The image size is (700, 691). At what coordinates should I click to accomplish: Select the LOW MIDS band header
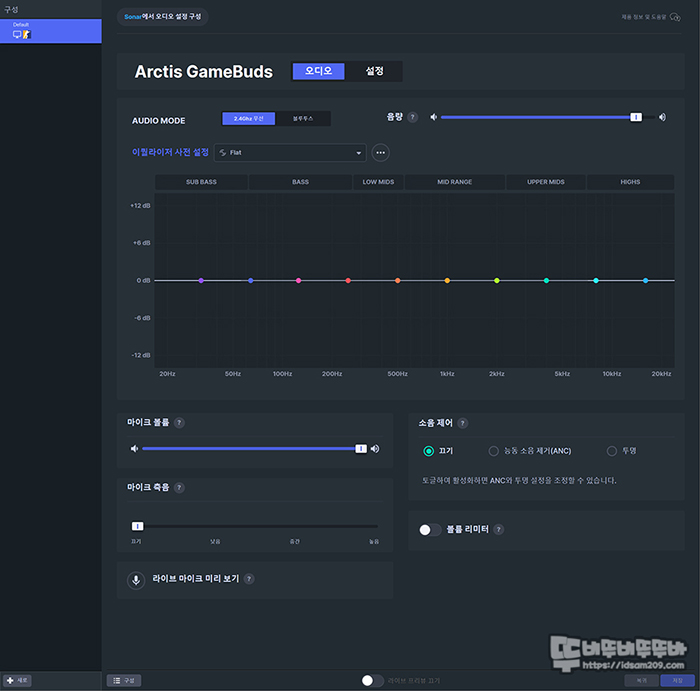click(378, 182)
